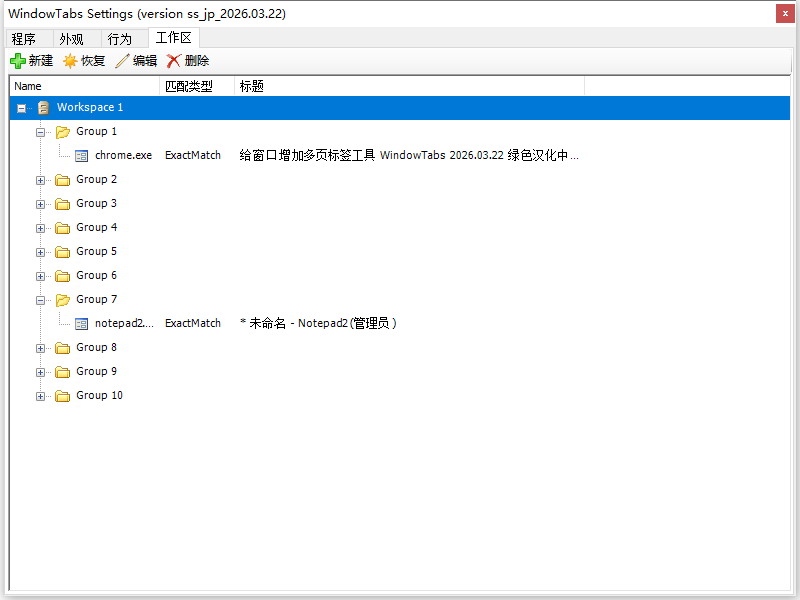Expand Group 2 in the tree
Viewport: 800px width, 600px height.
(40, 179)
